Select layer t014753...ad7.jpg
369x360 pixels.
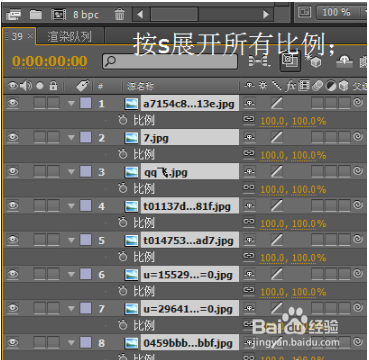[190, 240]
